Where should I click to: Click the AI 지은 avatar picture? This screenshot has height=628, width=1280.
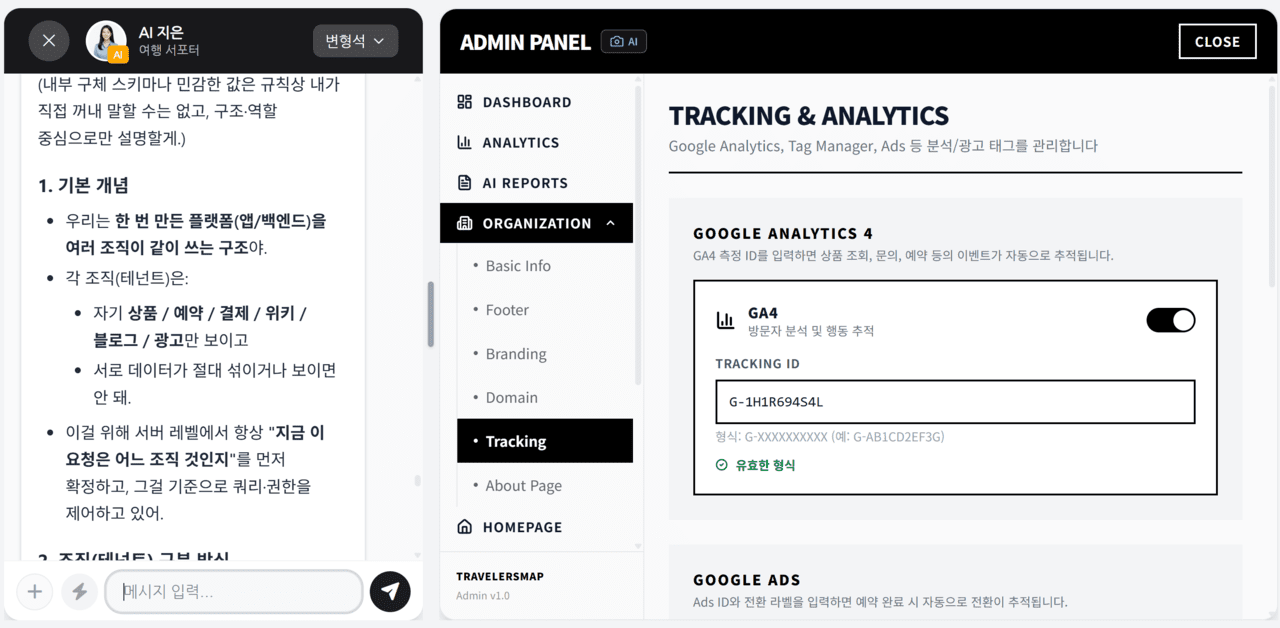pyautogui.click(x=106, y=41)
